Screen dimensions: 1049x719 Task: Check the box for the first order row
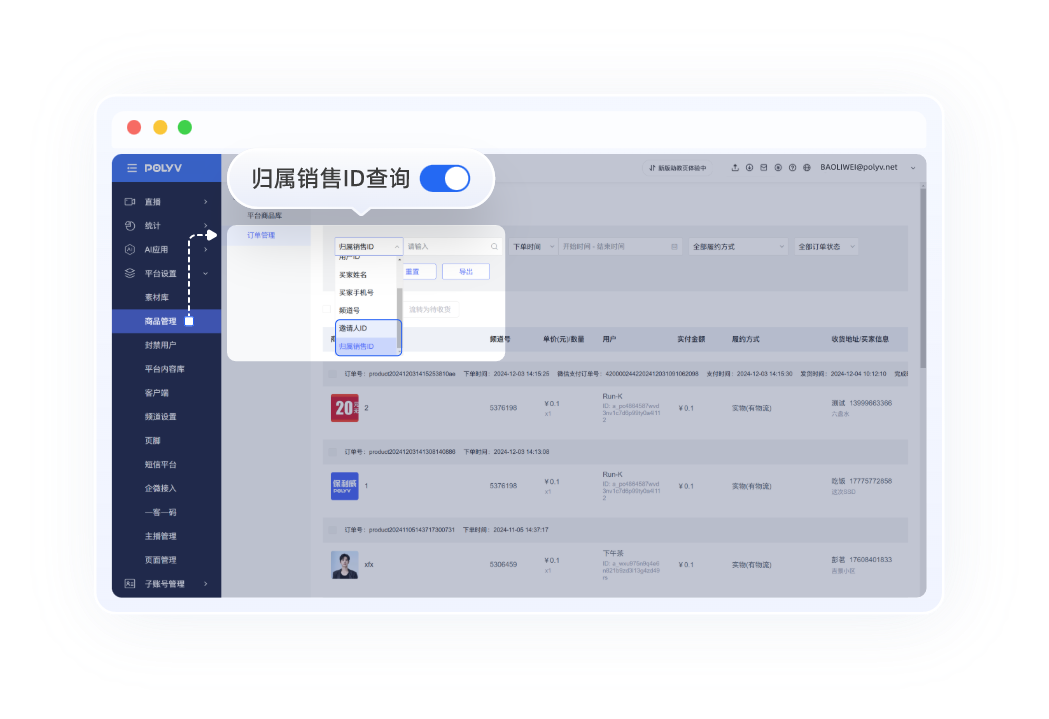(x=333, y=373)
